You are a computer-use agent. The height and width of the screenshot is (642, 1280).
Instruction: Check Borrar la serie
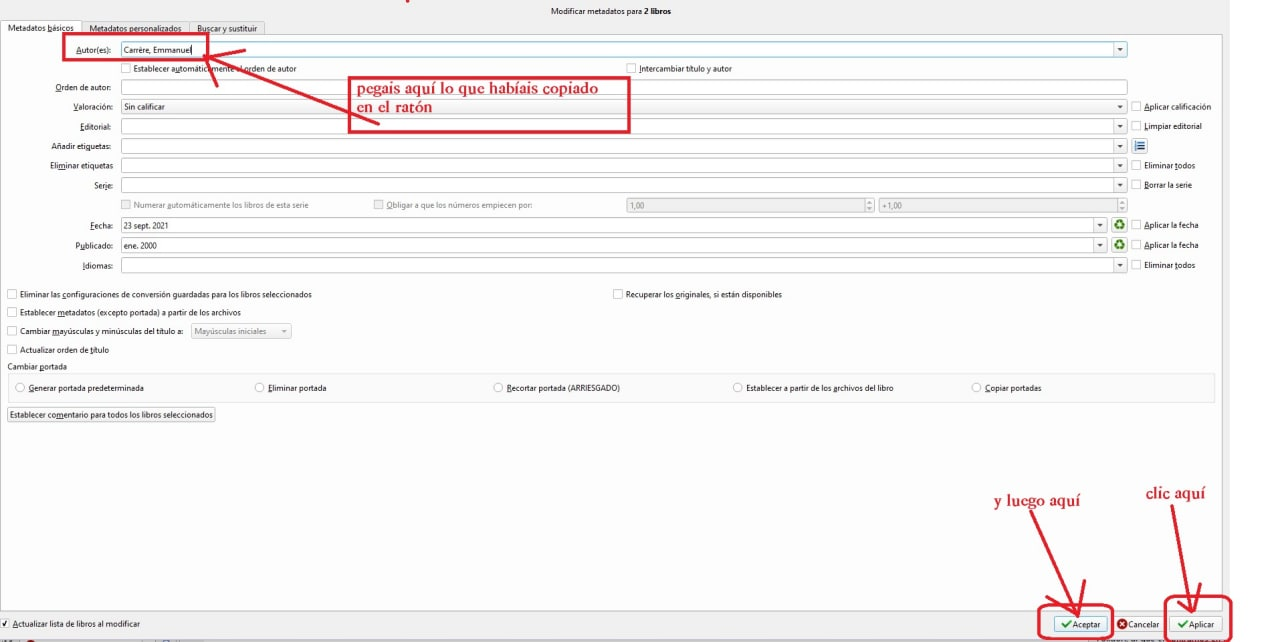[1162, 185]
